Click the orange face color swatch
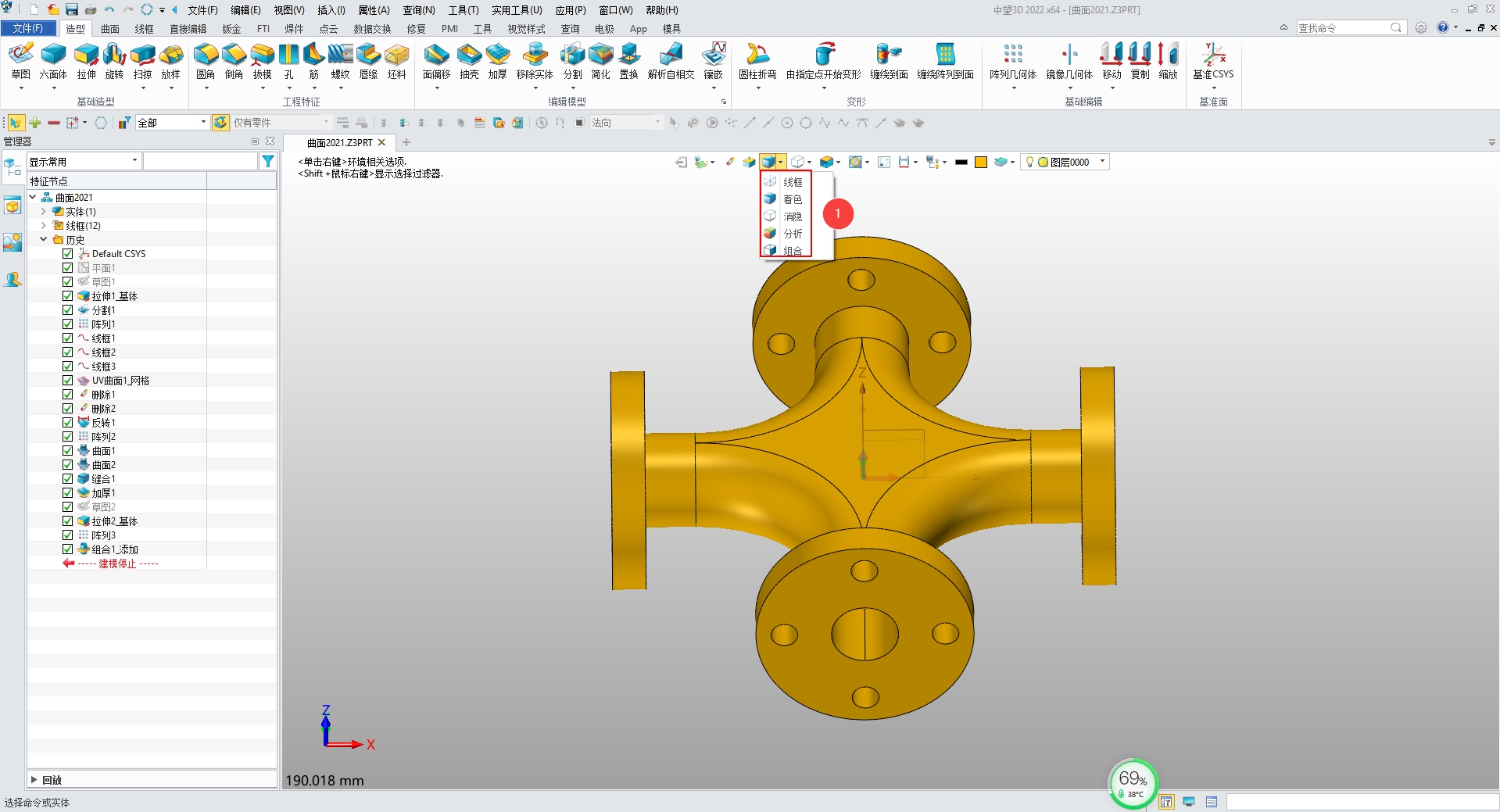Viewport: 1500px width, 812px height. pos(980,162)
